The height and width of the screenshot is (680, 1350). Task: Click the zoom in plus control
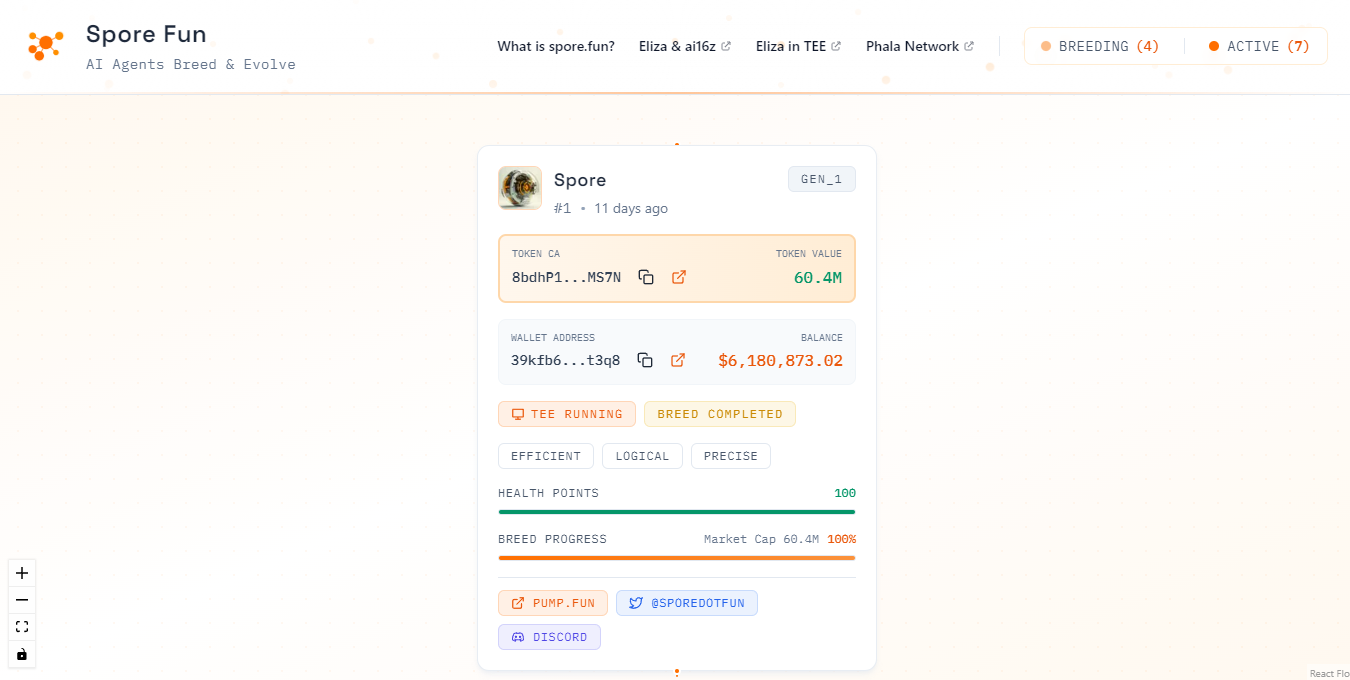pos(21,572)
